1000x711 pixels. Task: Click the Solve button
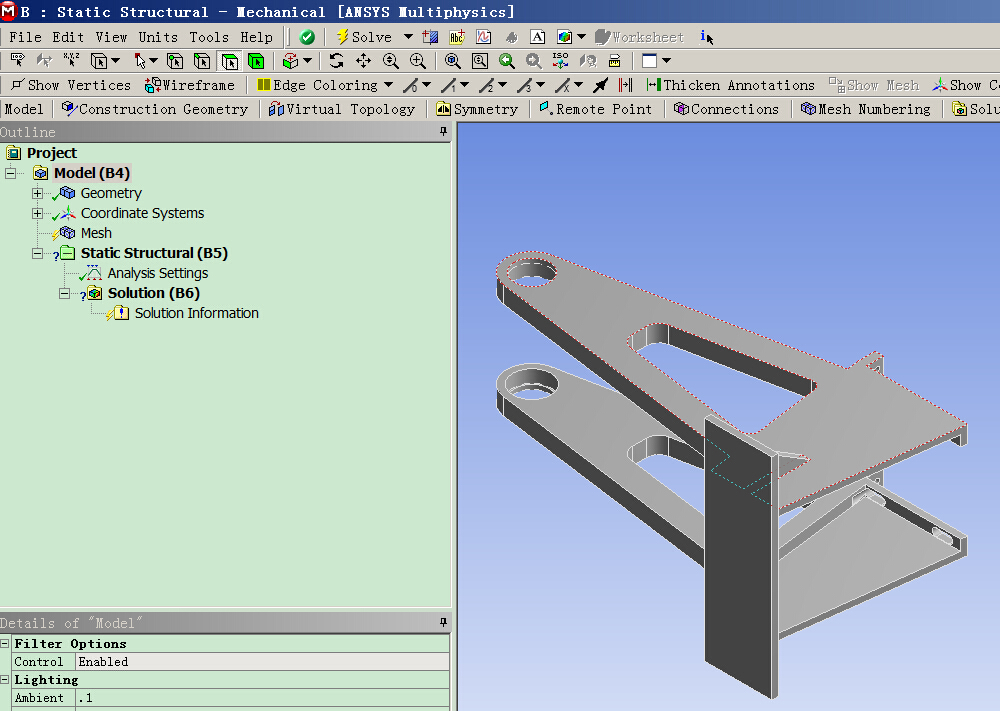point(364,37)
